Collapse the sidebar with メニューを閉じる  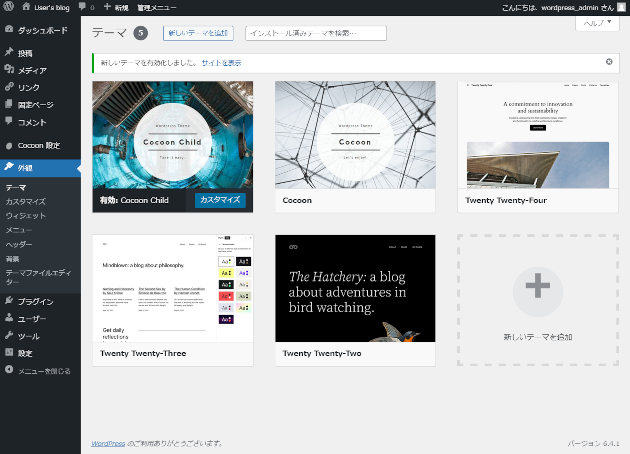[x=37, y=370]
